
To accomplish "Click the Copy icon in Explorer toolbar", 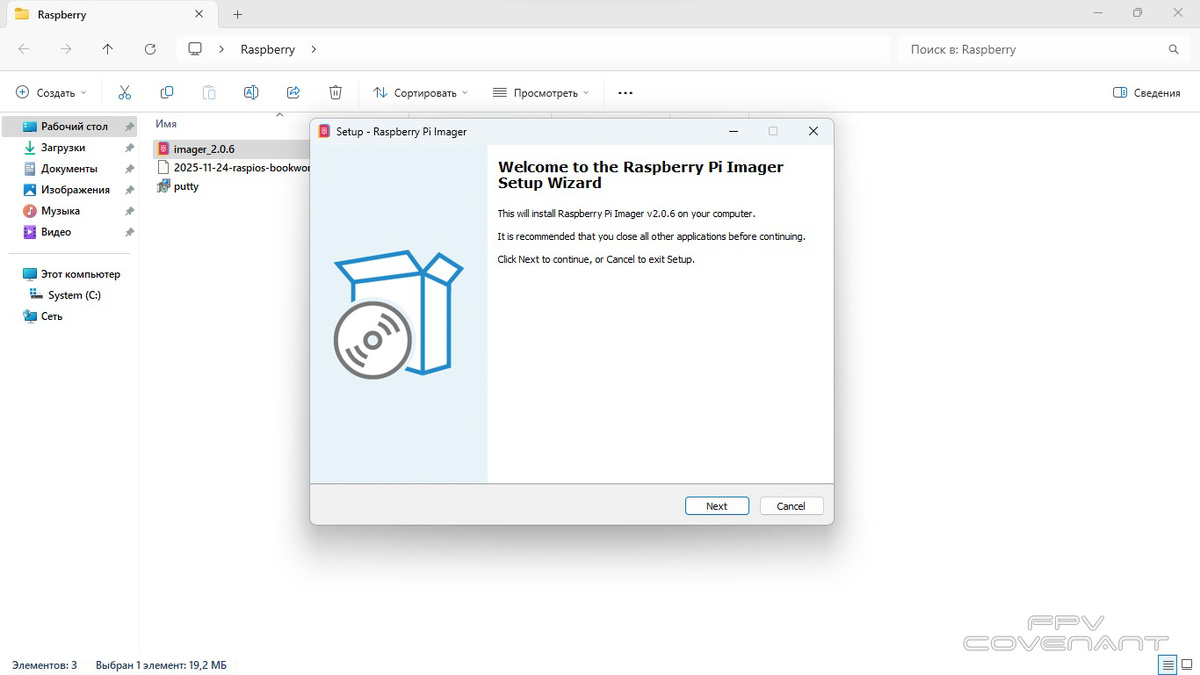I will (x=167, y=92).
